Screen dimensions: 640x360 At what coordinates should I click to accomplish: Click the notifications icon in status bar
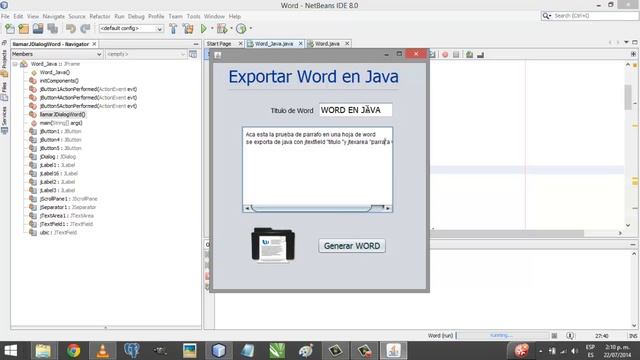[570, 336]
